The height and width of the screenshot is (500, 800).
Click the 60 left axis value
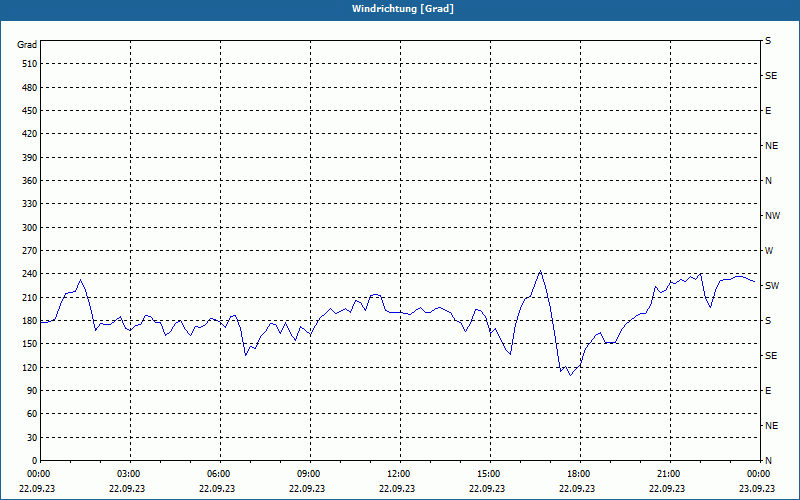[32, 414]
